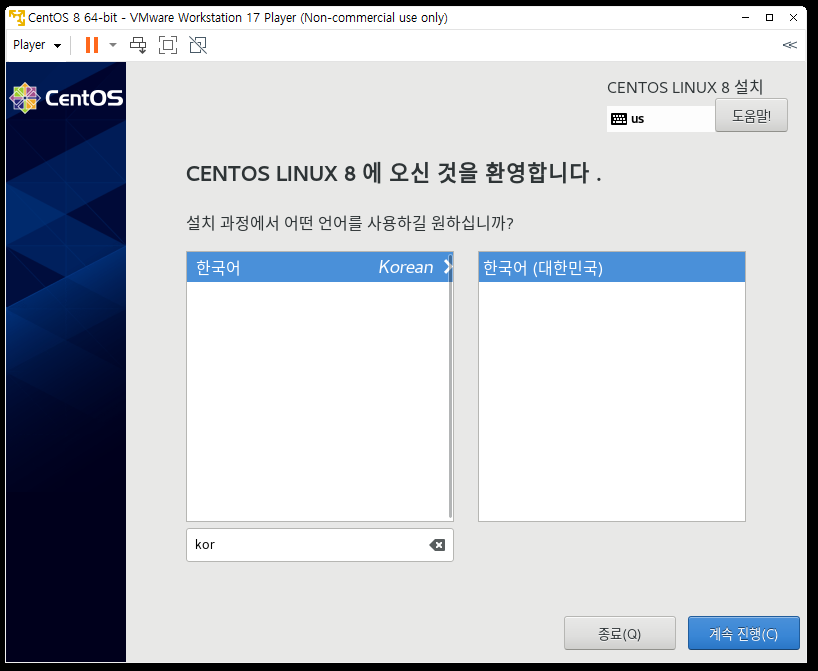Pause the virtual machine
Screen dimensions: 818x671
[x=92, y=45]
